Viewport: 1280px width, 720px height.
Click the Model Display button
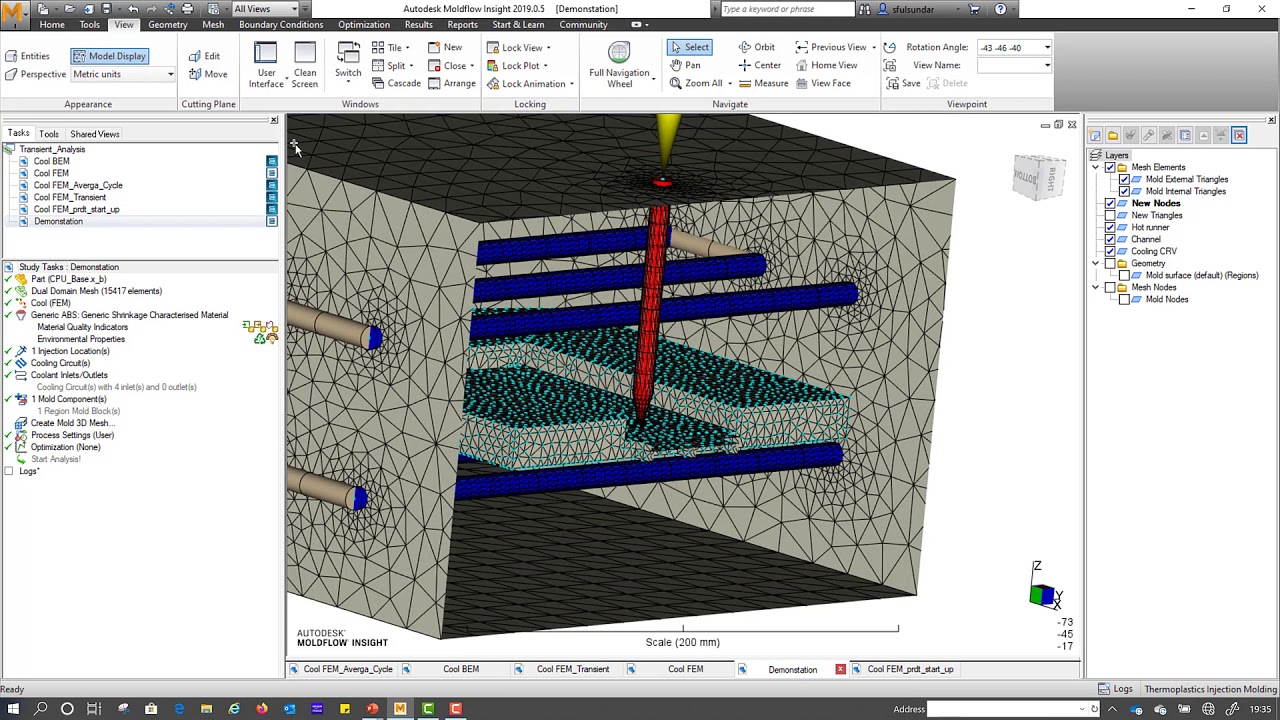[109, 56]
